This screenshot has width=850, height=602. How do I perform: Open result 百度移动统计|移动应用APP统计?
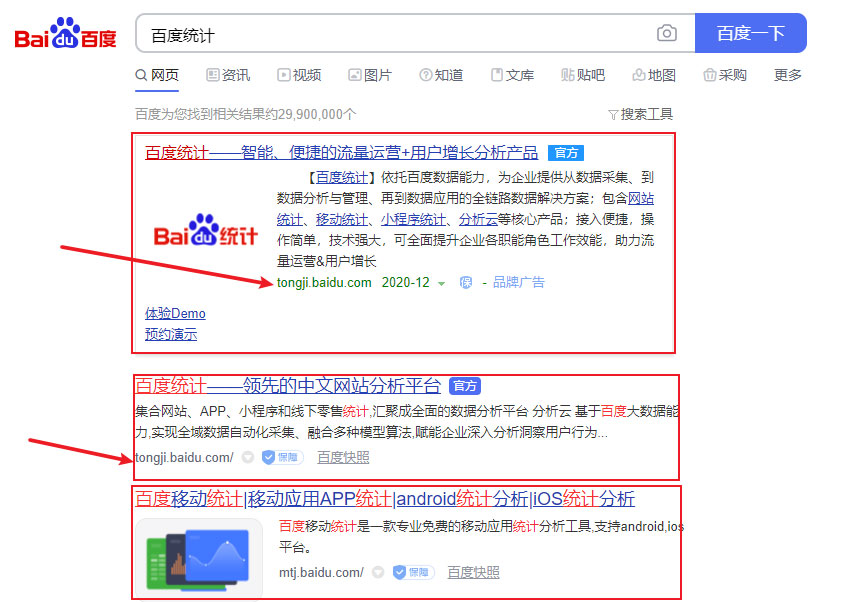(385, 499)
